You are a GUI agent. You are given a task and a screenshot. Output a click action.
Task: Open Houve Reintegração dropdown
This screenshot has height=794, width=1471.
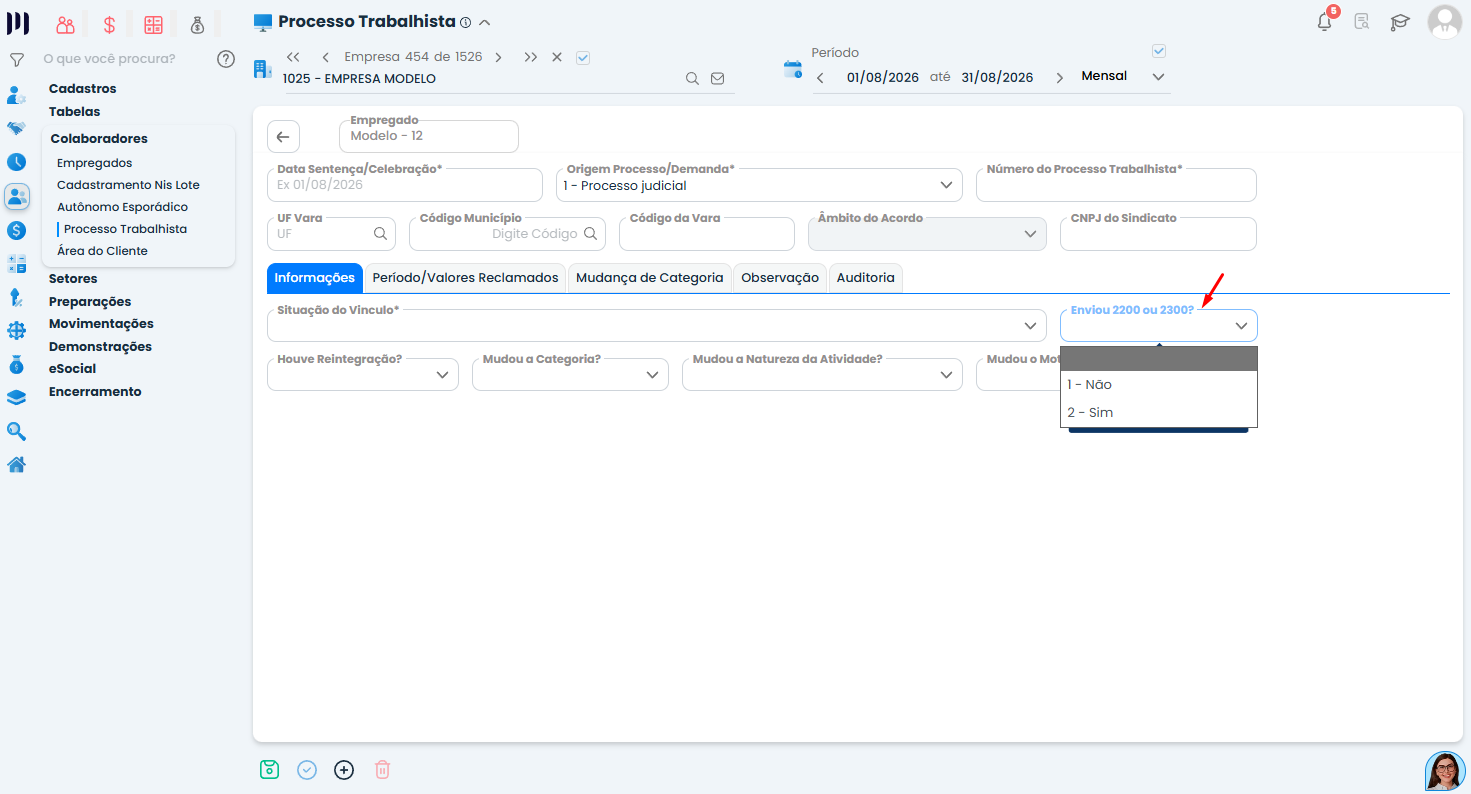tap(363, 374)
